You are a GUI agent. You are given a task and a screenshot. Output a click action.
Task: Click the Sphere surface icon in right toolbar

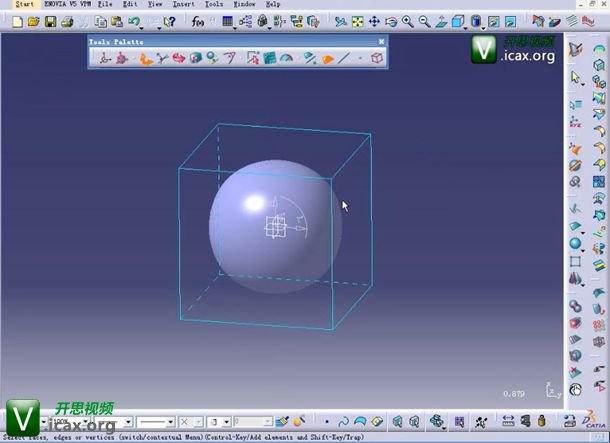point(576,243)
